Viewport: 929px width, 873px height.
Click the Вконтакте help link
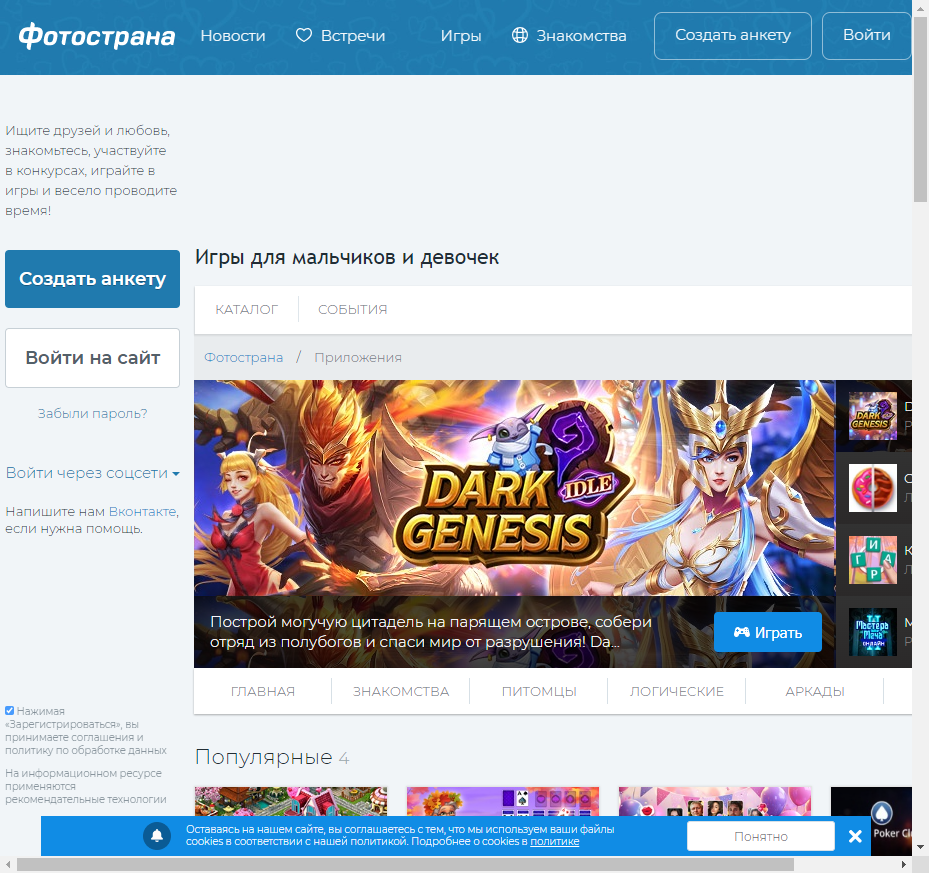(x=142, y=511)
